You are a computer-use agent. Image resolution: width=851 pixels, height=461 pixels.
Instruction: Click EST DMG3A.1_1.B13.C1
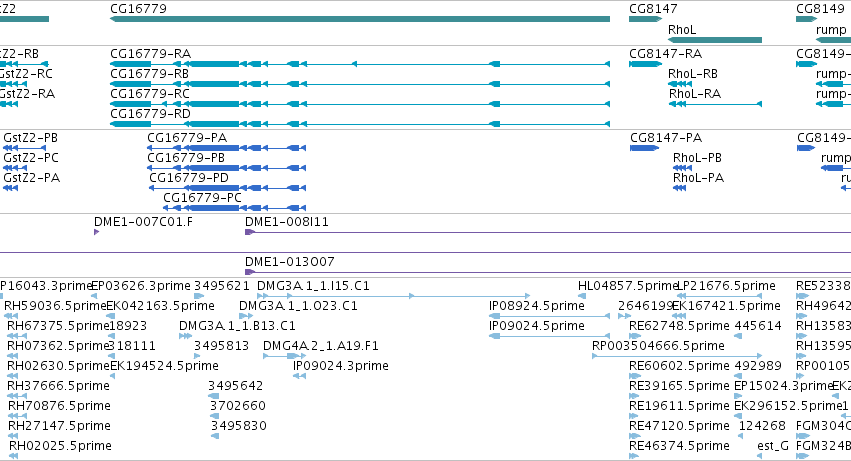237,326
